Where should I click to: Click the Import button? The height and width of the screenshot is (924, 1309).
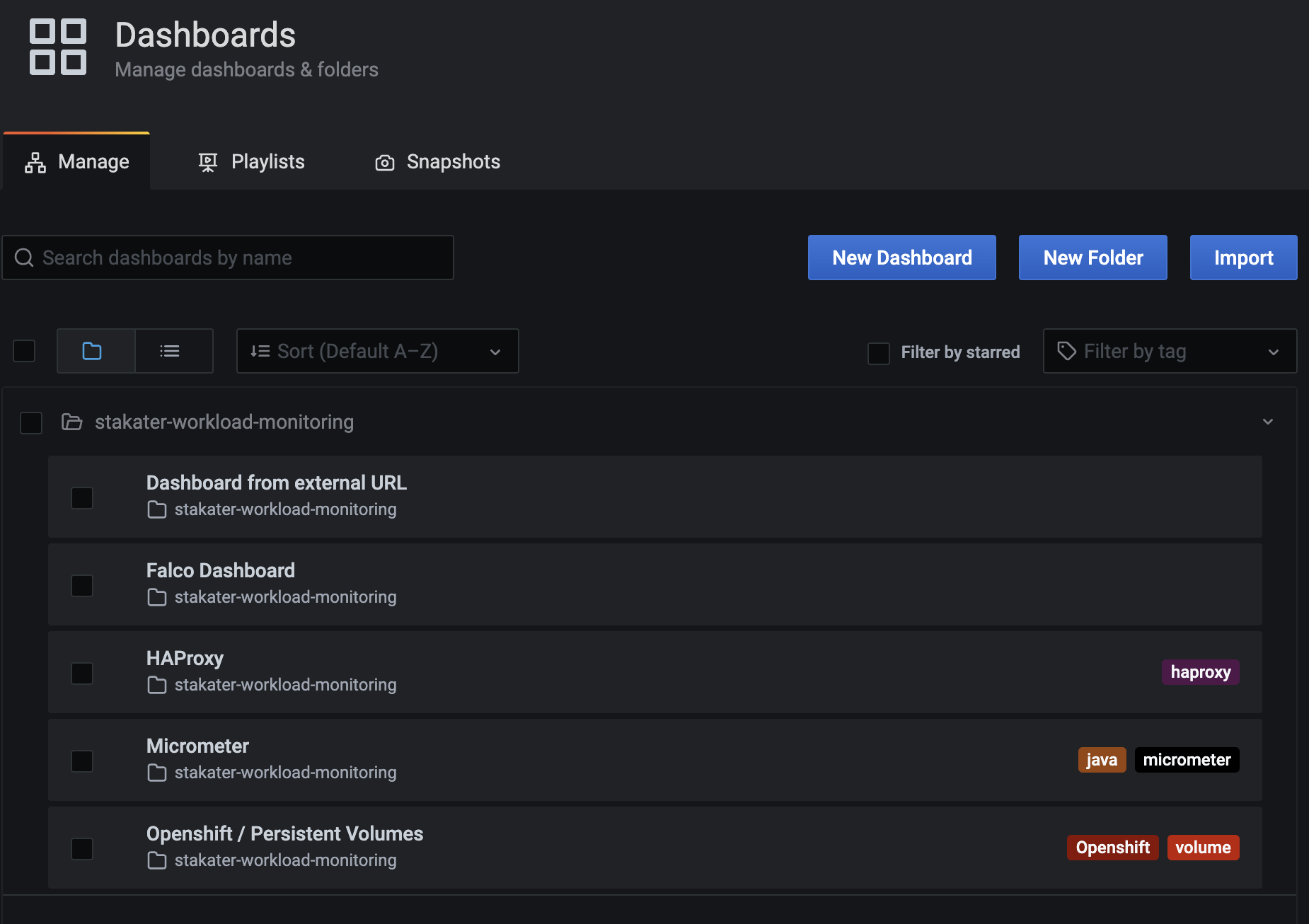point(1243,258)
